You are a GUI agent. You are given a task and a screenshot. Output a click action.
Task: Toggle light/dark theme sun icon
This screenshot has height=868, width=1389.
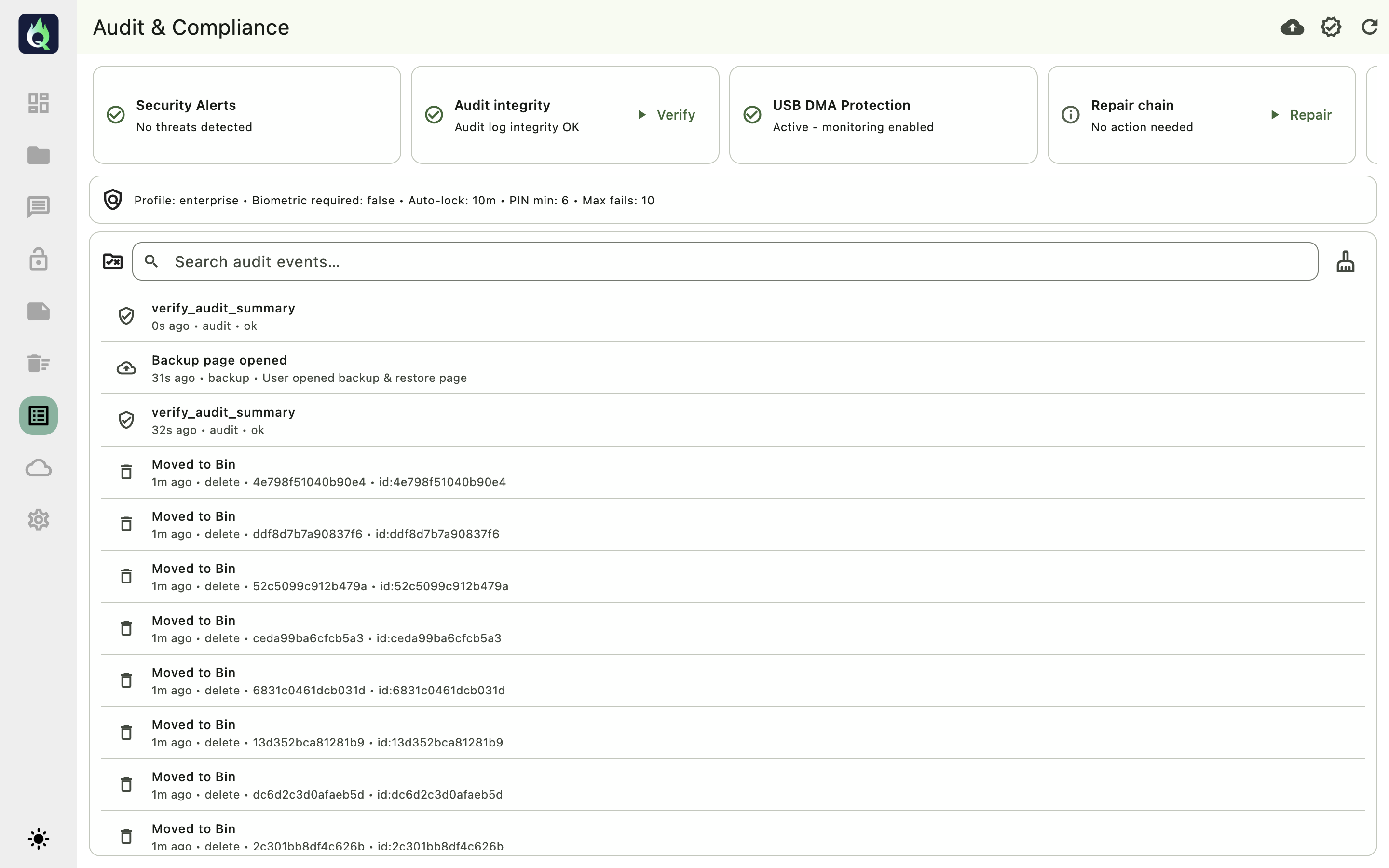(39, 839)
